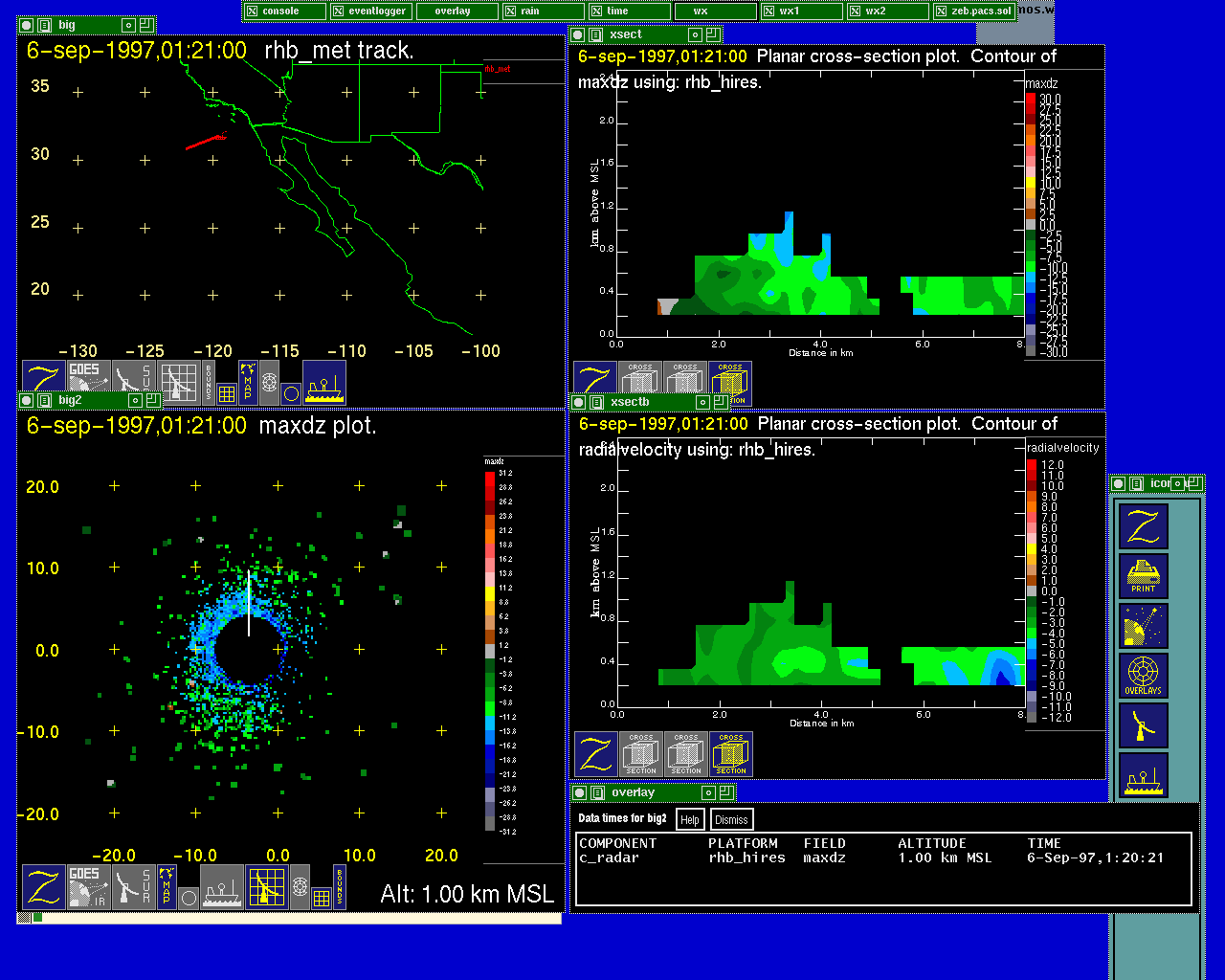Viewport: 1225px width, 980px height.
Task: Open the window menu of overlay titlebar
Action: [x=595, y=792]
